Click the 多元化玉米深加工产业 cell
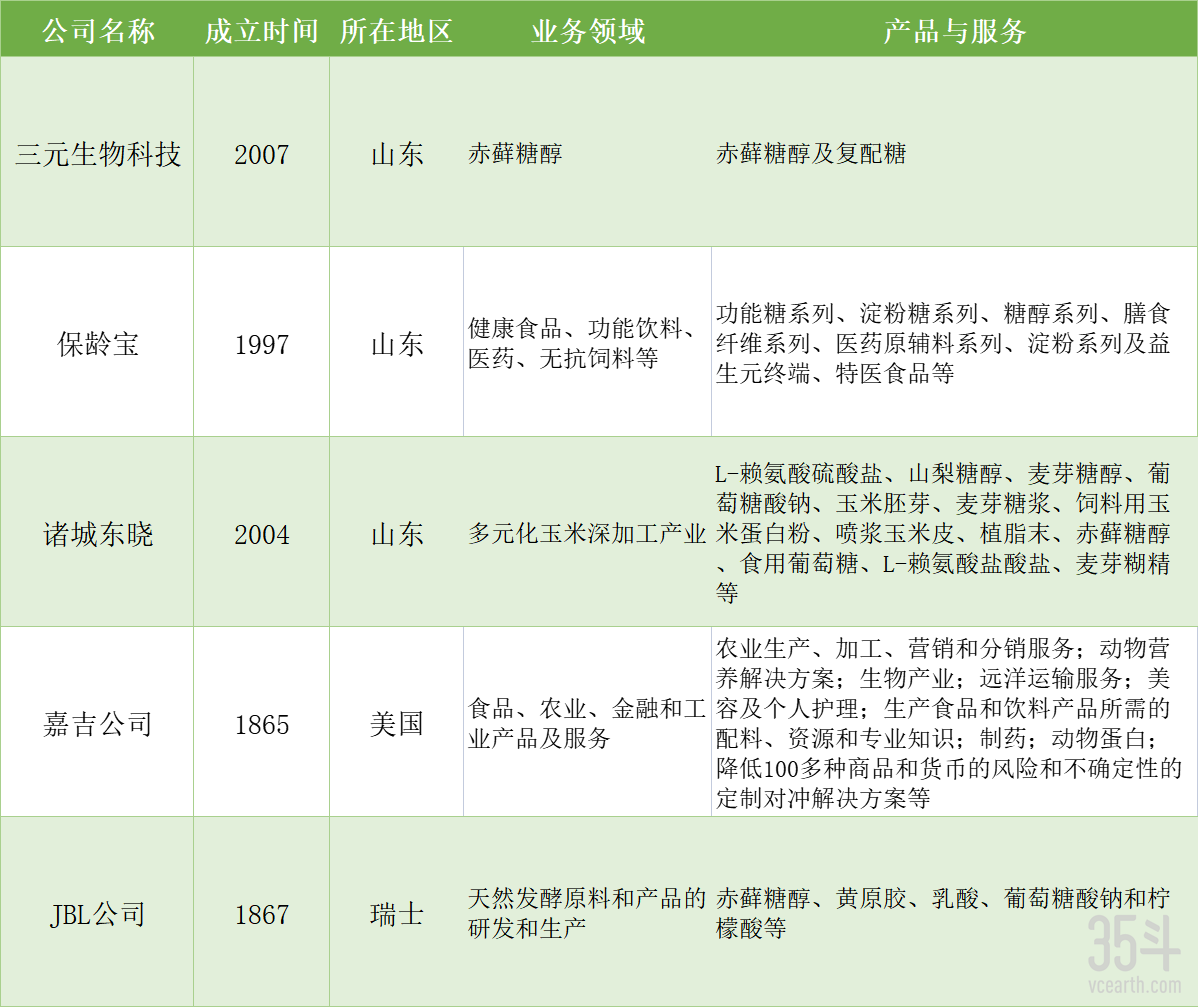 click(587, 533)
